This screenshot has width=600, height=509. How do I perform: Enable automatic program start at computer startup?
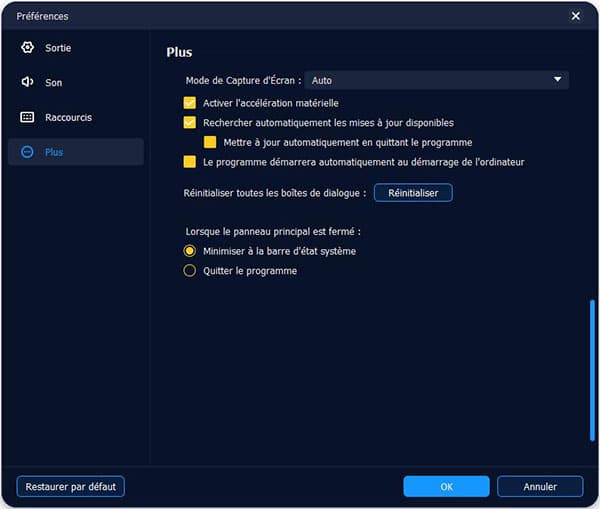[190, 162]
